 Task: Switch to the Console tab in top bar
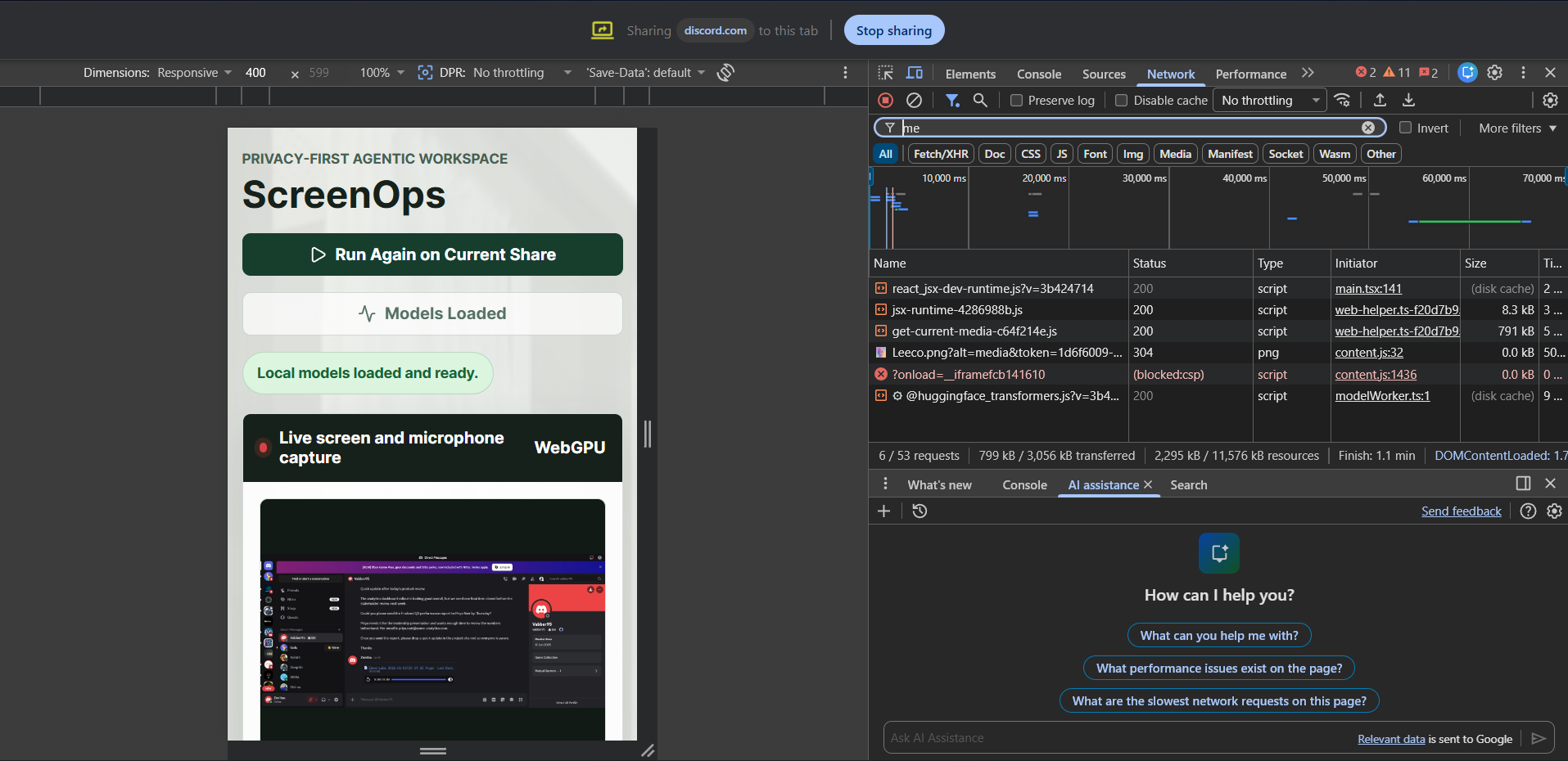pyautogui.click(x=1039, y=74)
